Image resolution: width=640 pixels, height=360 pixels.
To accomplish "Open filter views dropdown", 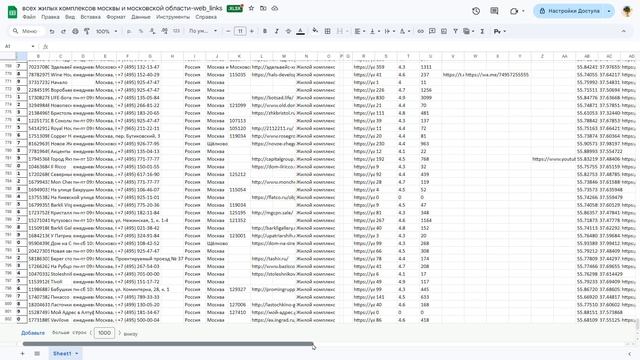I will pyautogui.click(x=469, y=31).
